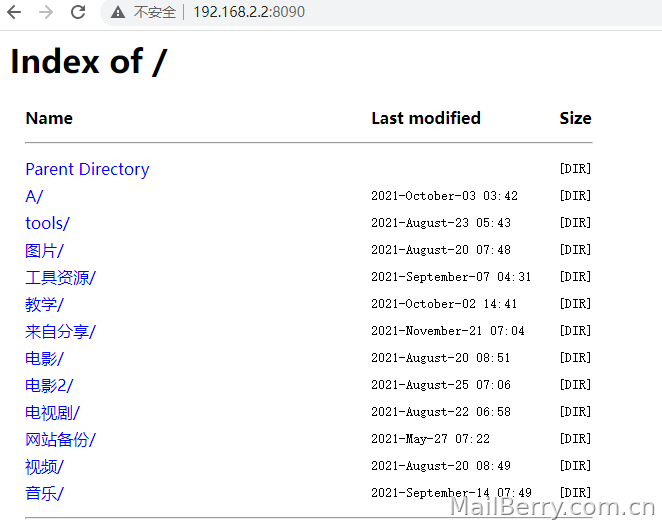Screen dimensions: 662x524
Task: Click the date 2021-September-14 07:49
Action: (451, 493)
